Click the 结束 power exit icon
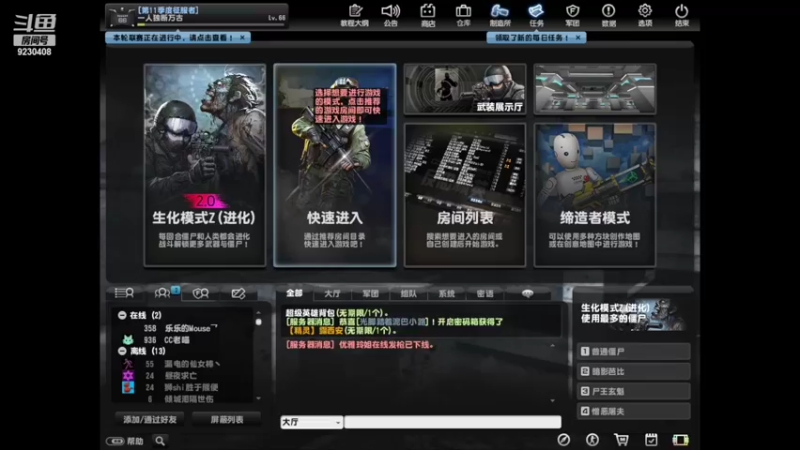Image resolution: width=800 pixels, height=450 pixels. coord(682,15)
